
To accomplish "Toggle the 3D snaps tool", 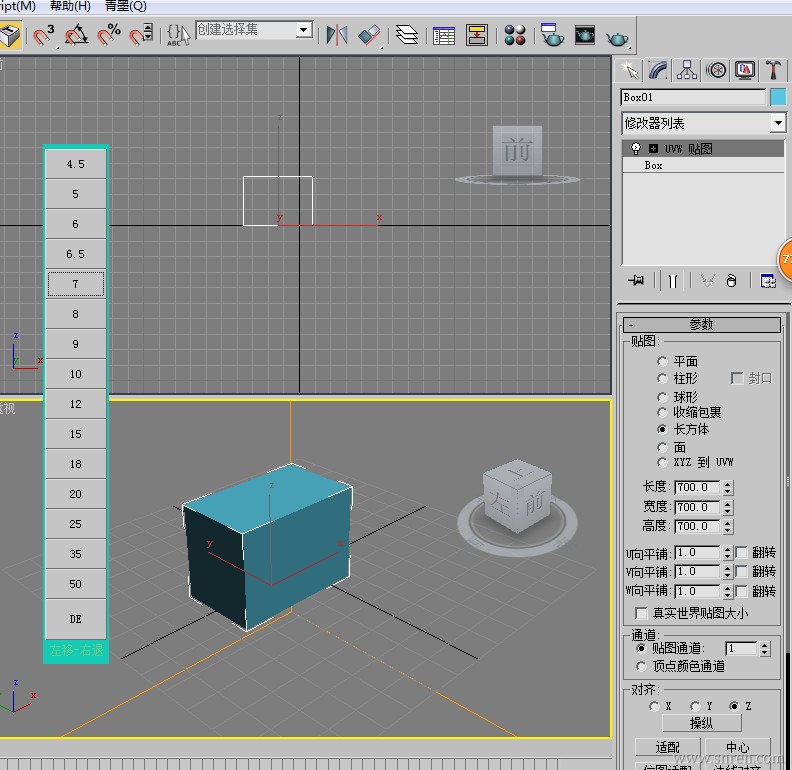I will click(x=43, y=35).
